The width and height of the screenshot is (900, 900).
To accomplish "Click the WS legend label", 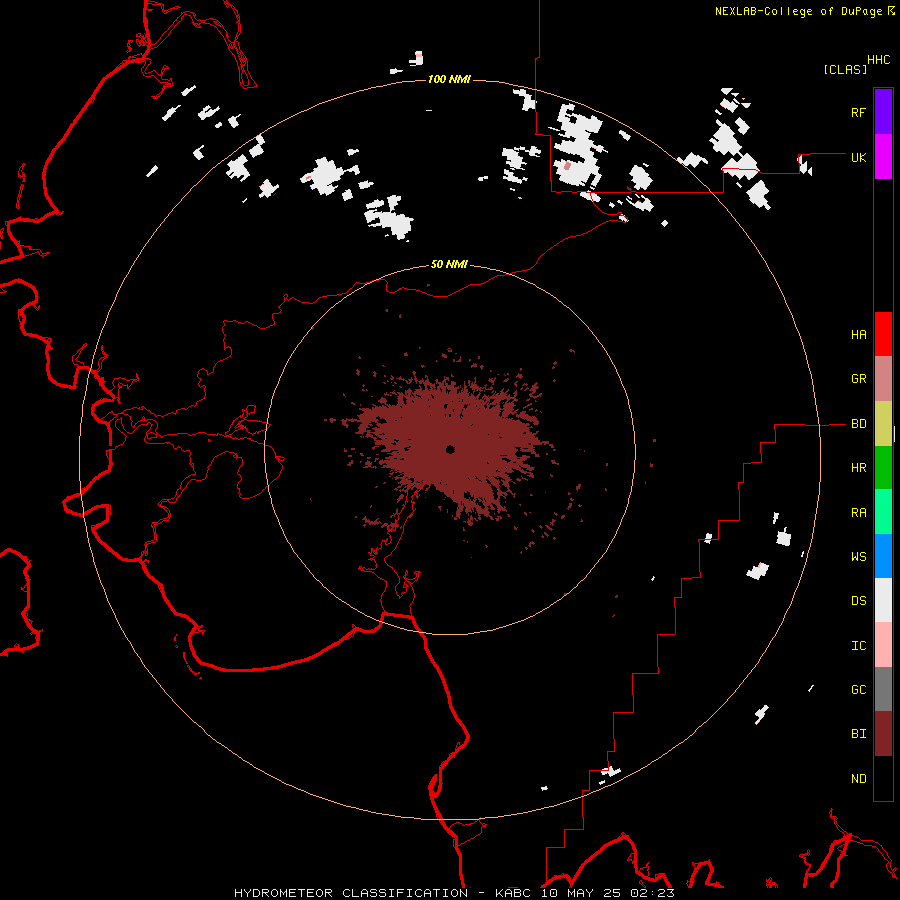I will pyautogui.click(x=858, y=557).
